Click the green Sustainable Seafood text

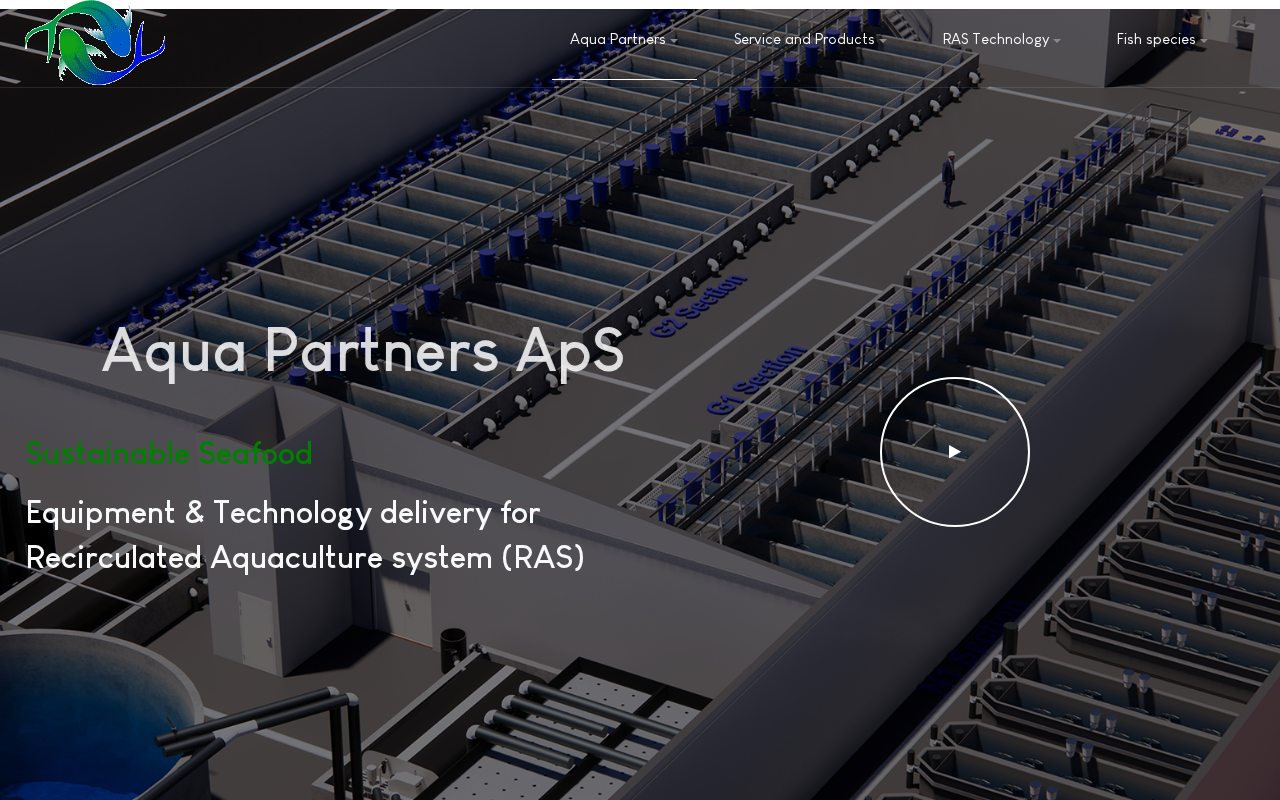(170, 454)
